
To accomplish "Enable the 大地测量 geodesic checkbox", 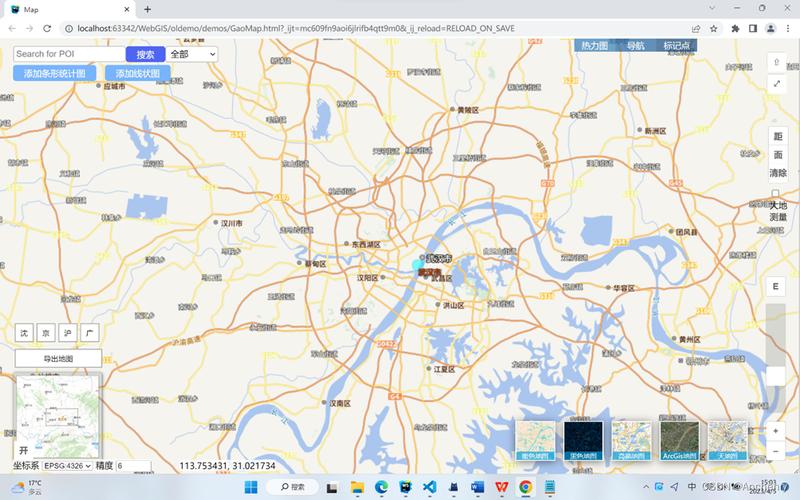I will (x=776, y=193).
